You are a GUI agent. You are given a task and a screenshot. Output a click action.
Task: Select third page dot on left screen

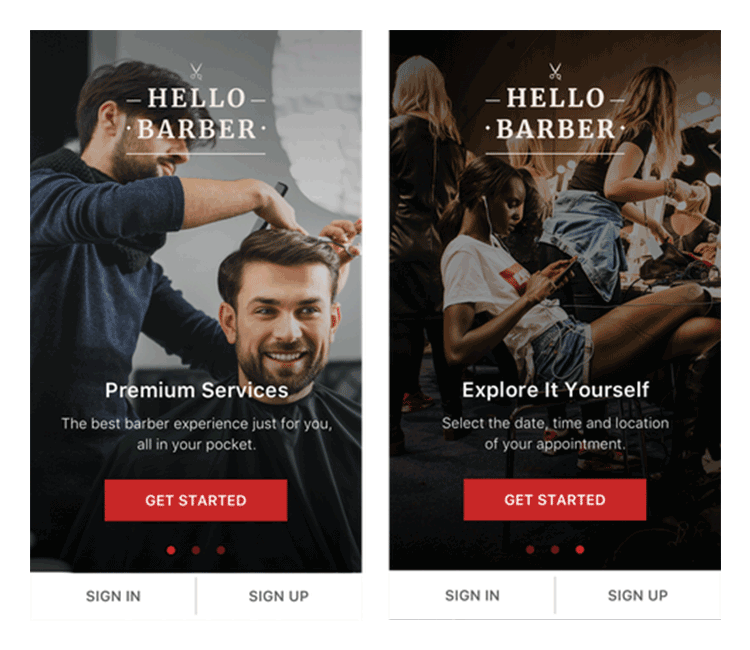tap(221, 550)
